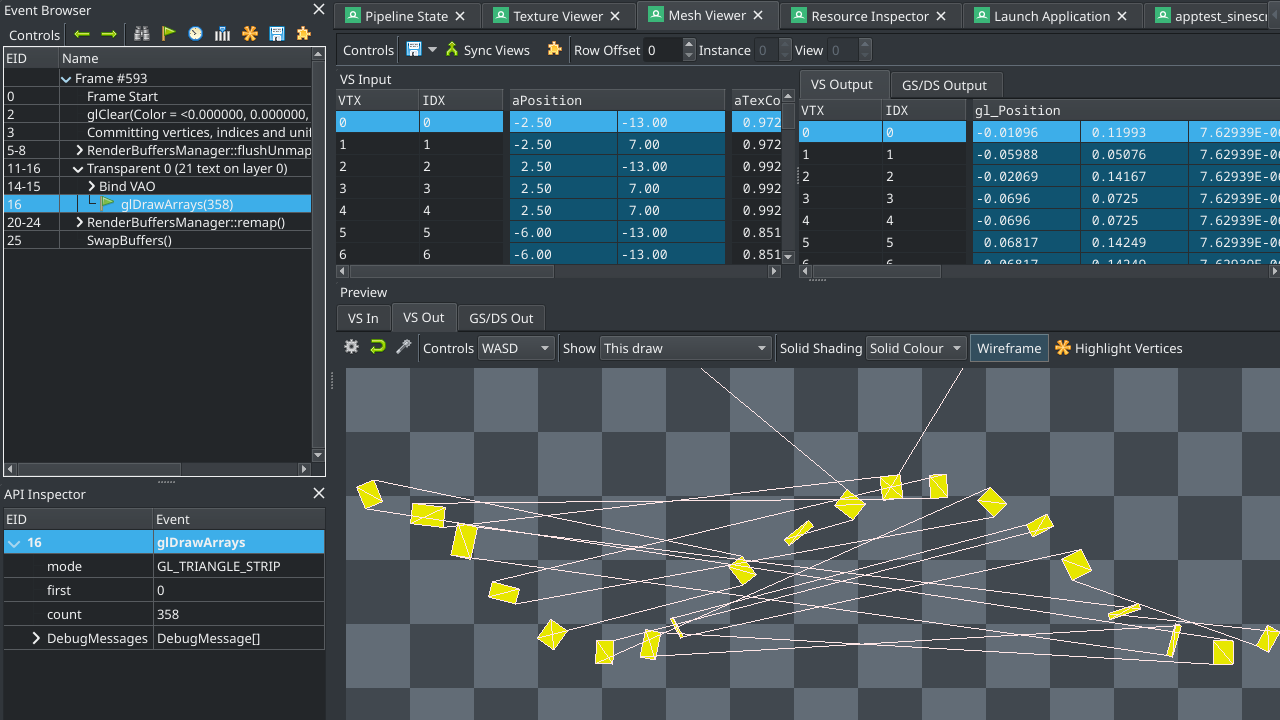Select glDrawArrays(358) event row
This screenshot has width=1280, height=720.
(x=158, y=204)
